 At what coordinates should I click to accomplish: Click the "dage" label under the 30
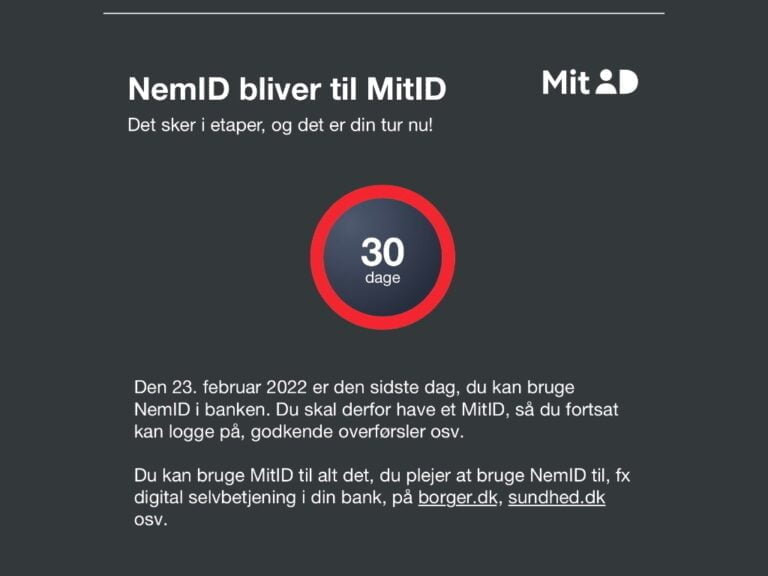(x=383, y=278)
